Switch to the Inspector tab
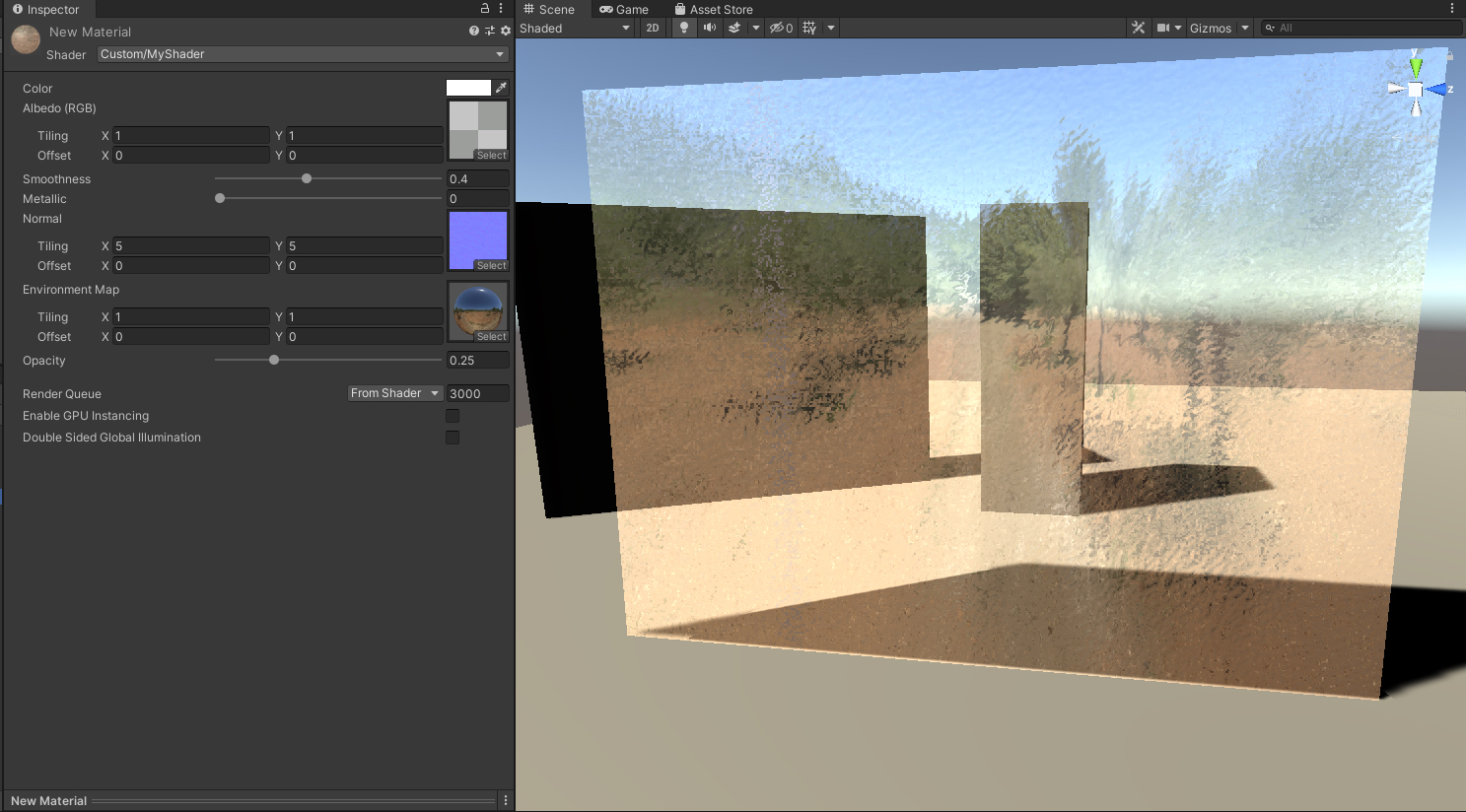 tap(46, 9)
